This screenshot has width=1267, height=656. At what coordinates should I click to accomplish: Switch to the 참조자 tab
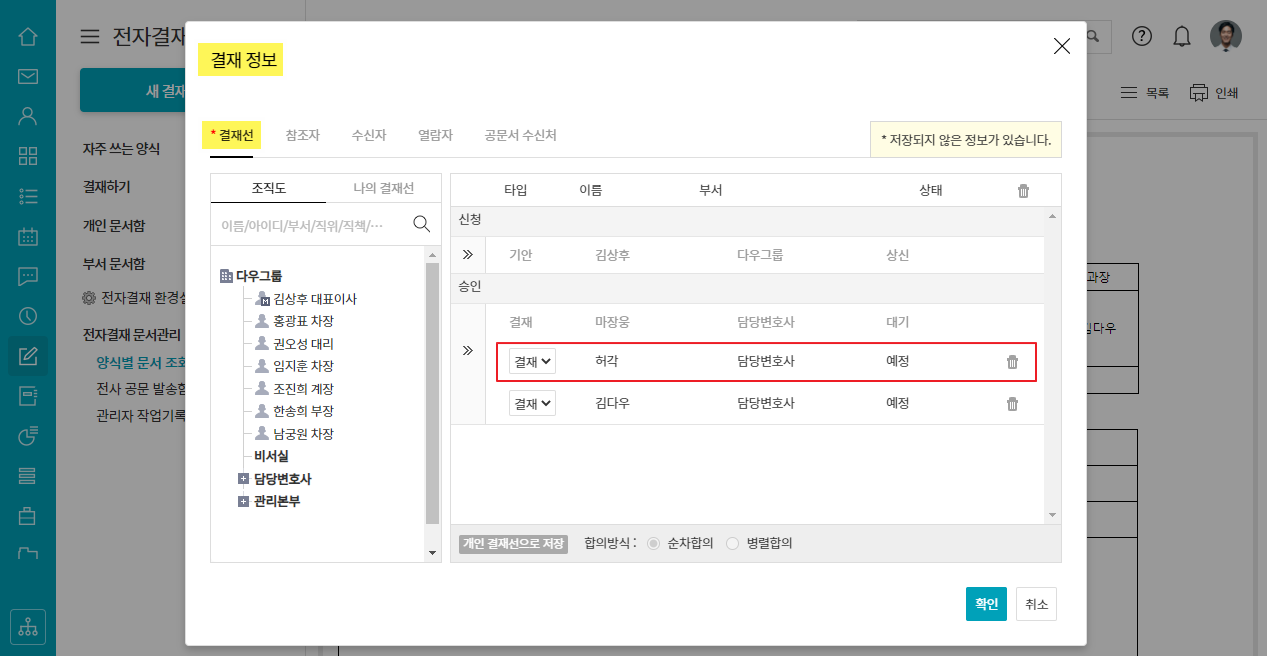(302, 135)
